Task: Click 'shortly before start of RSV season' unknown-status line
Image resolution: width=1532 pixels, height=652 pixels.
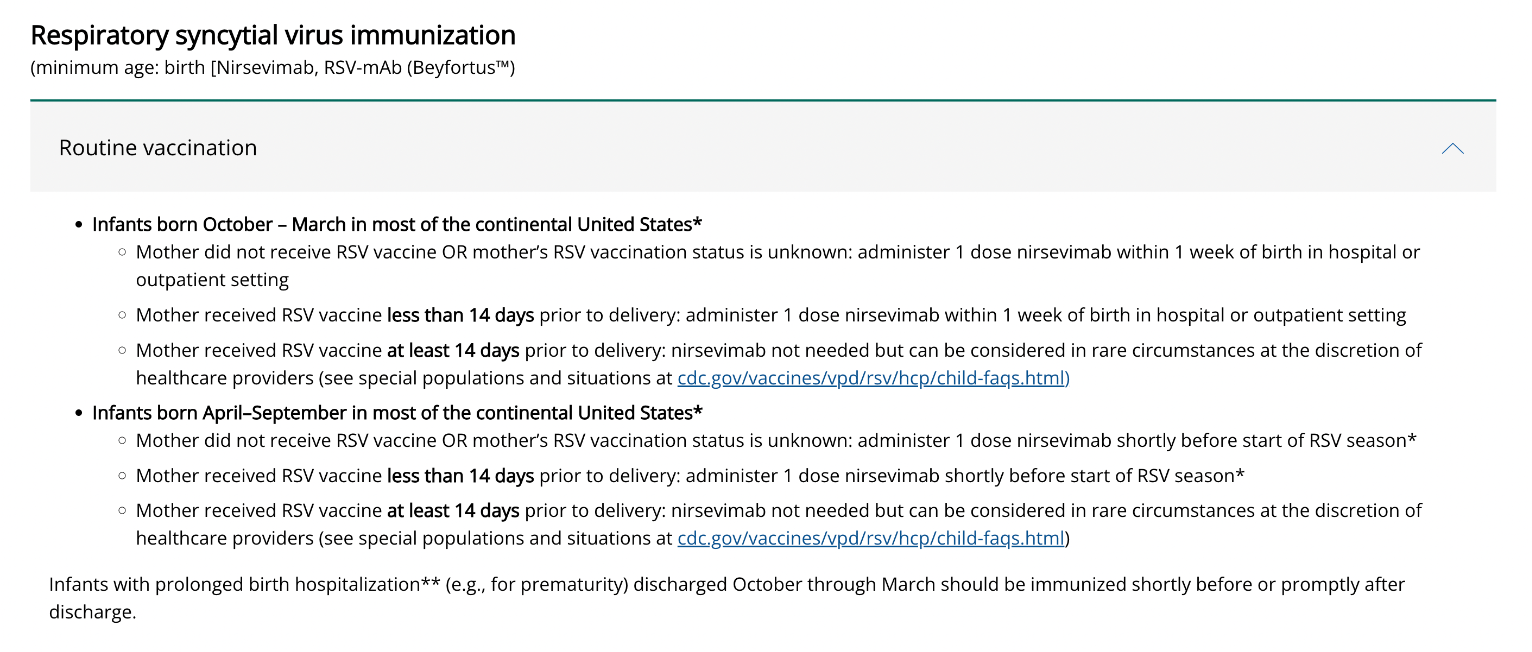Action: 776,440
